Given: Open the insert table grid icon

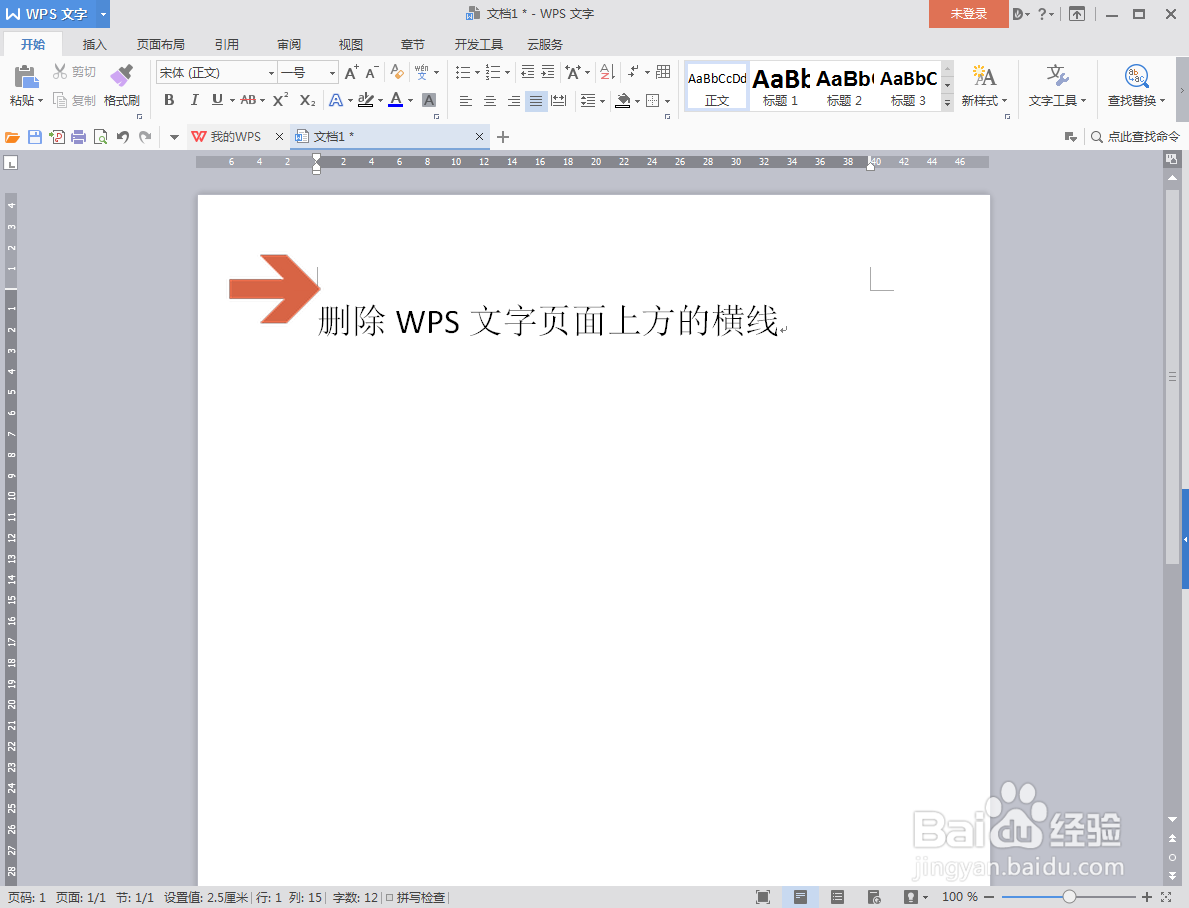Looking at the screenshot, I should click(x=663, y=72).
